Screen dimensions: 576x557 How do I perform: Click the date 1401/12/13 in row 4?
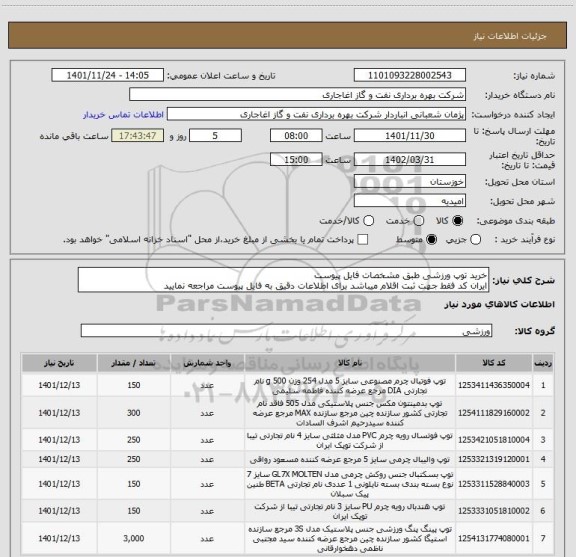coord(59,459)
